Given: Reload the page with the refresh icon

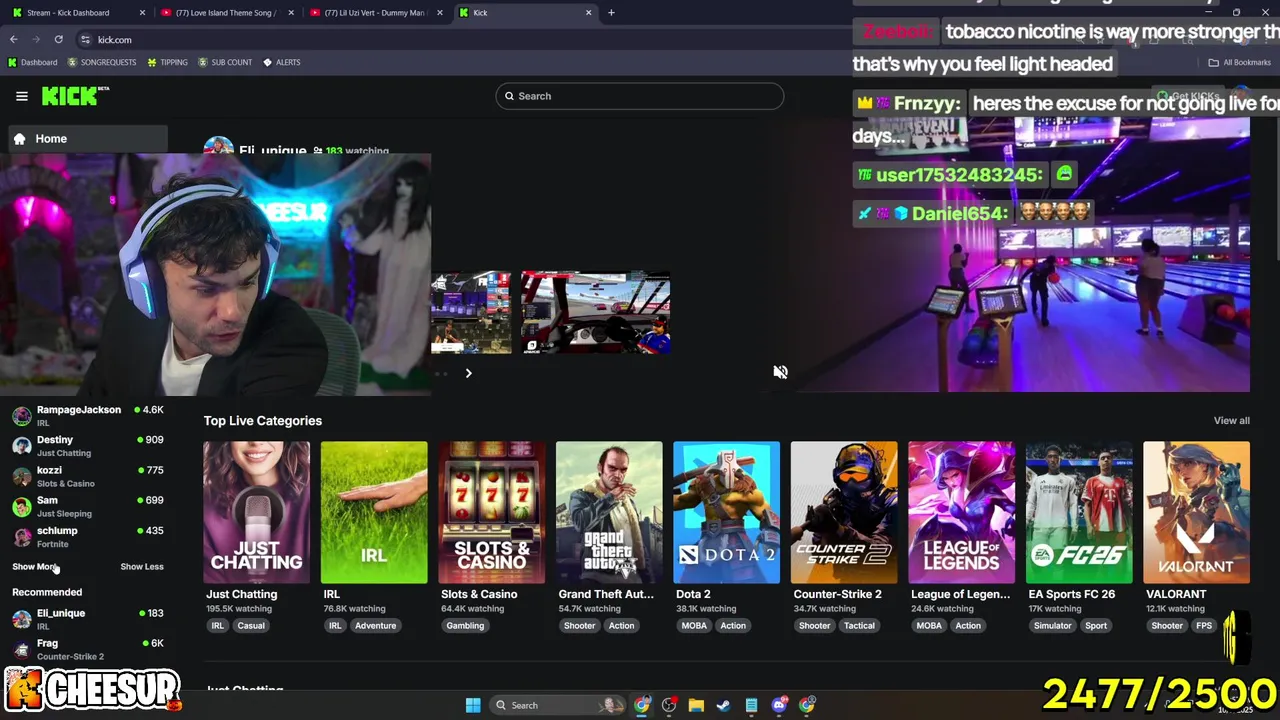Looking at the screenshot, I should click(58, 40).
